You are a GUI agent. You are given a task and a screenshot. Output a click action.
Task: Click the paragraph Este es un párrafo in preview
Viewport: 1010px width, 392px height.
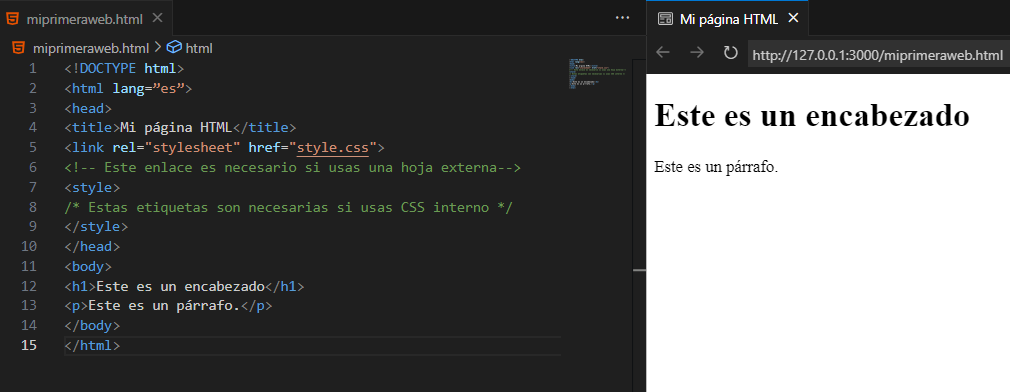(x=716, y=167)
